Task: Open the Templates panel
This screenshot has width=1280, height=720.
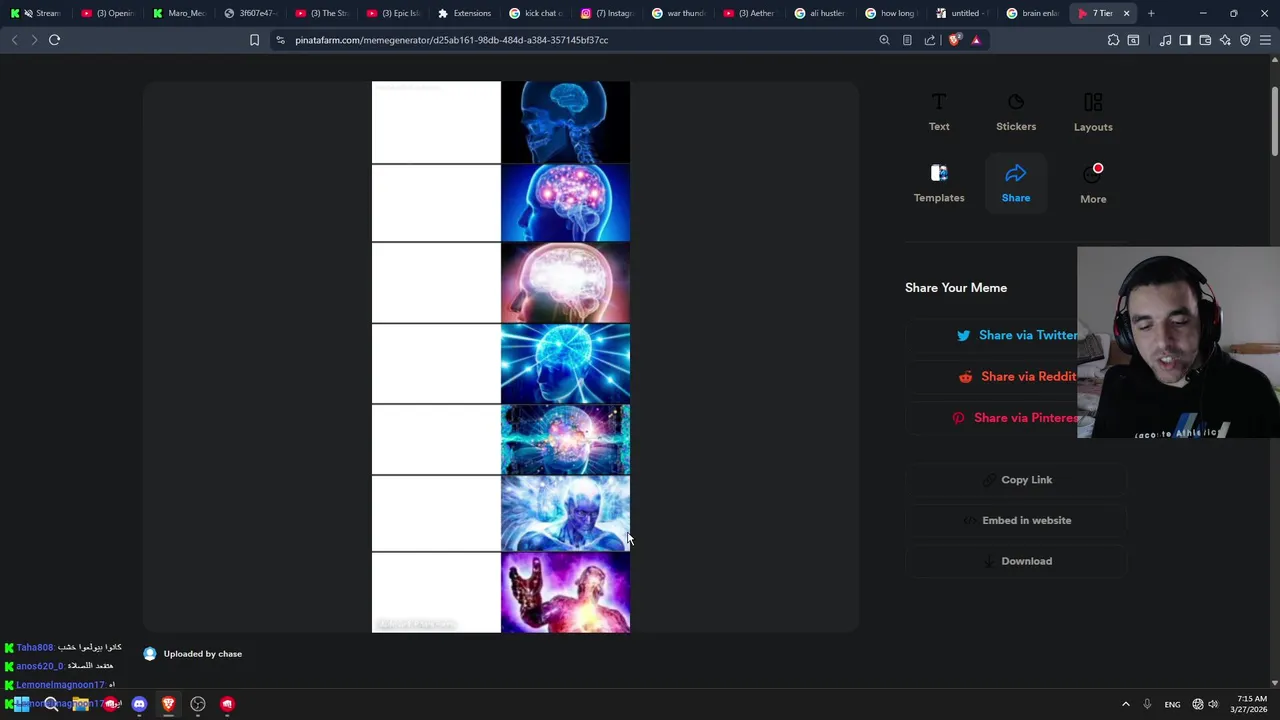Action: coord(939,184)
